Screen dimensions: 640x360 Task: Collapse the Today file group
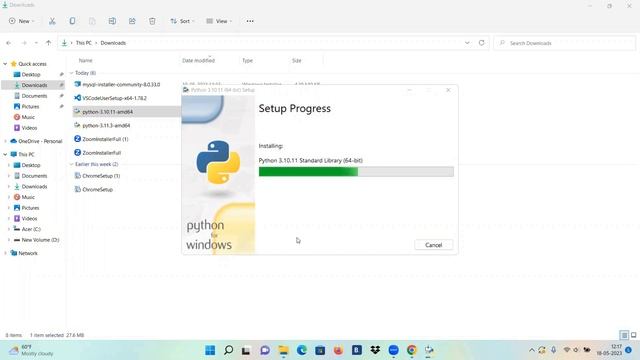(71, 73)
